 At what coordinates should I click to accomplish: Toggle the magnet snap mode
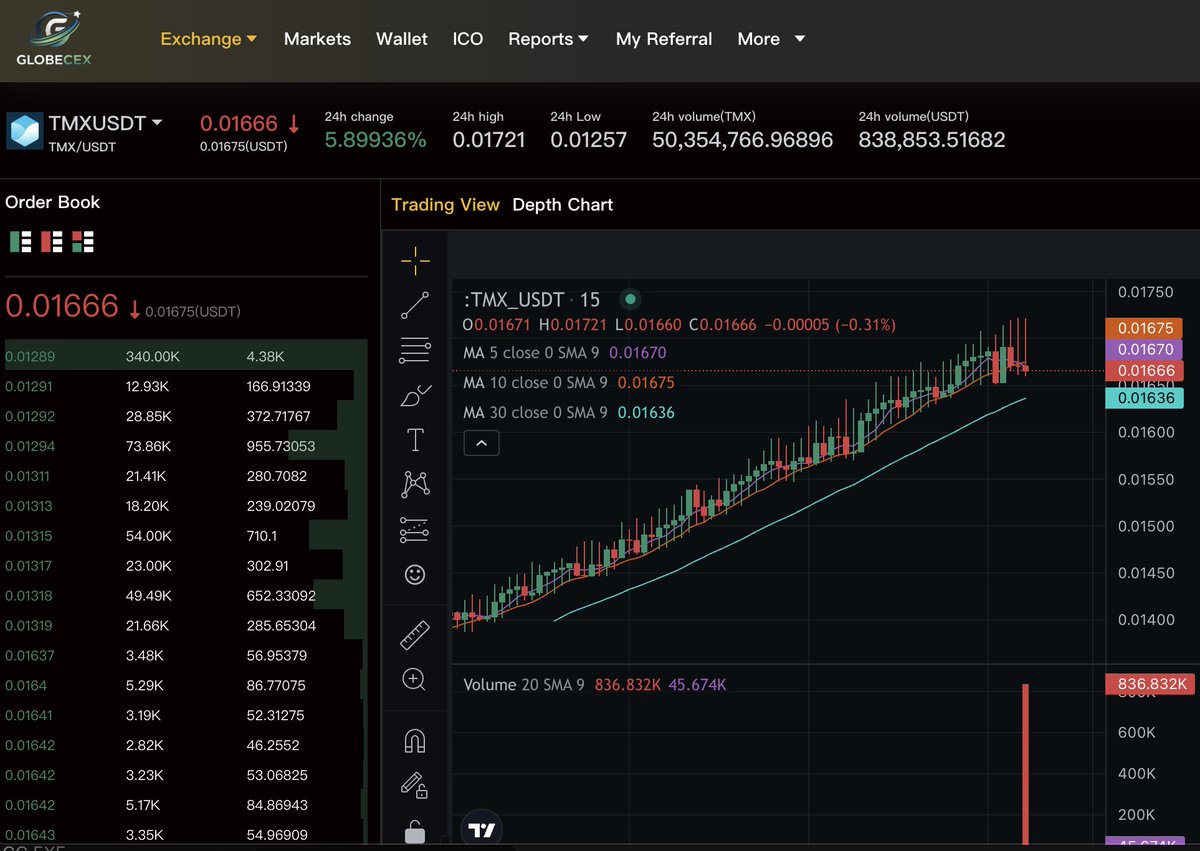[415, 740]
